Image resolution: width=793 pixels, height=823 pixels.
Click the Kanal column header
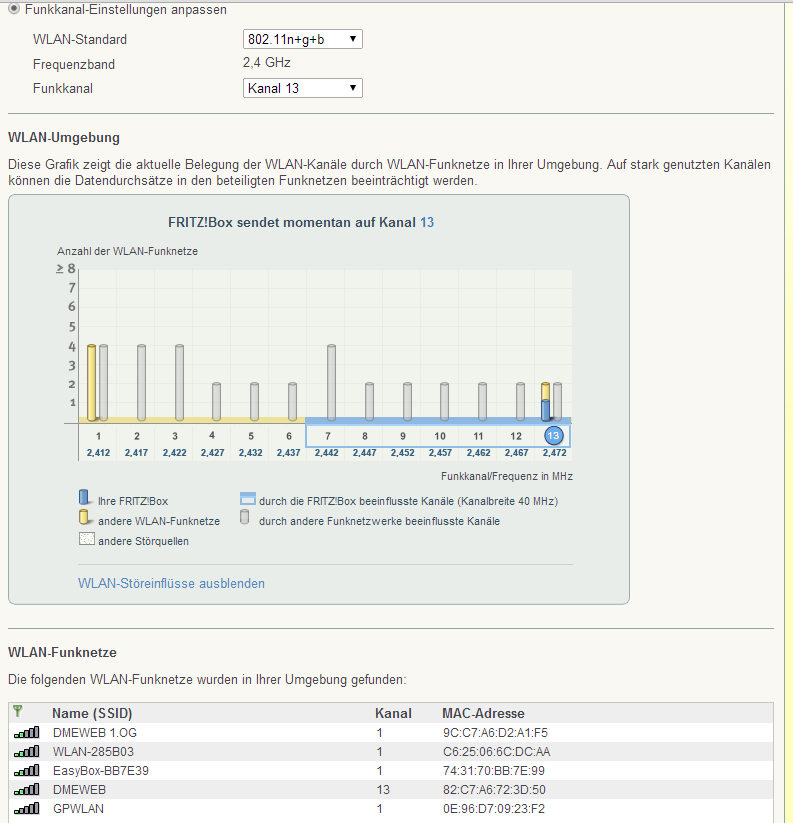(393, 714)
